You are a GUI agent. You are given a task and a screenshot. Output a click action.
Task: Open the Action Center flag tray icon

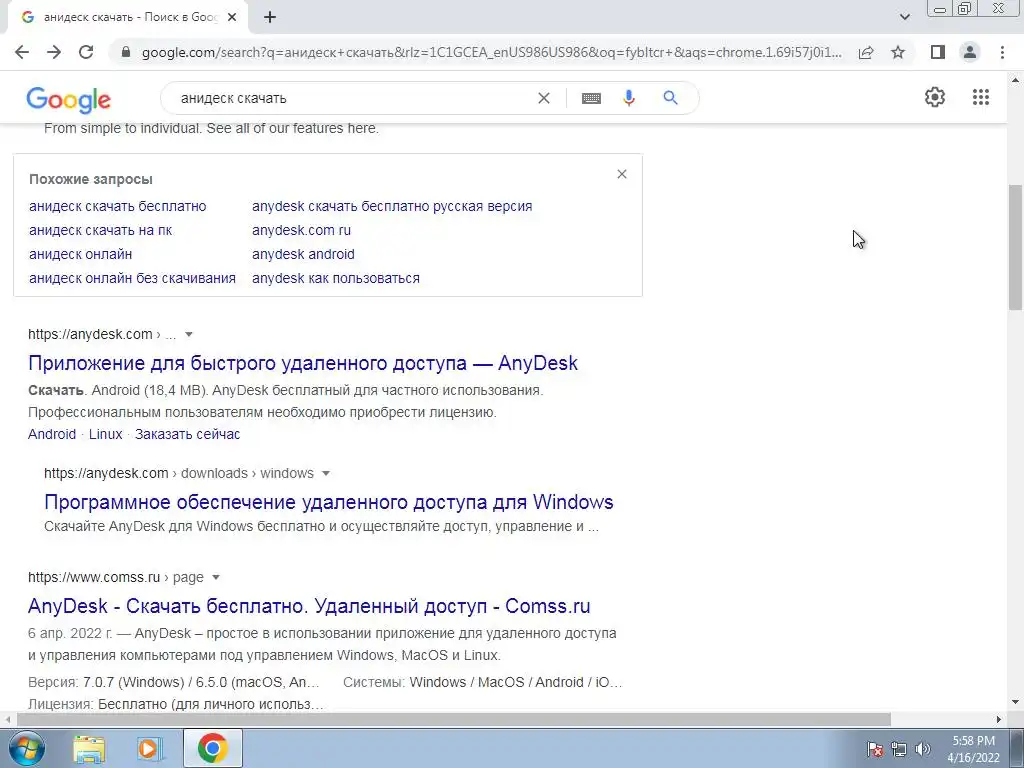(875, 749)
